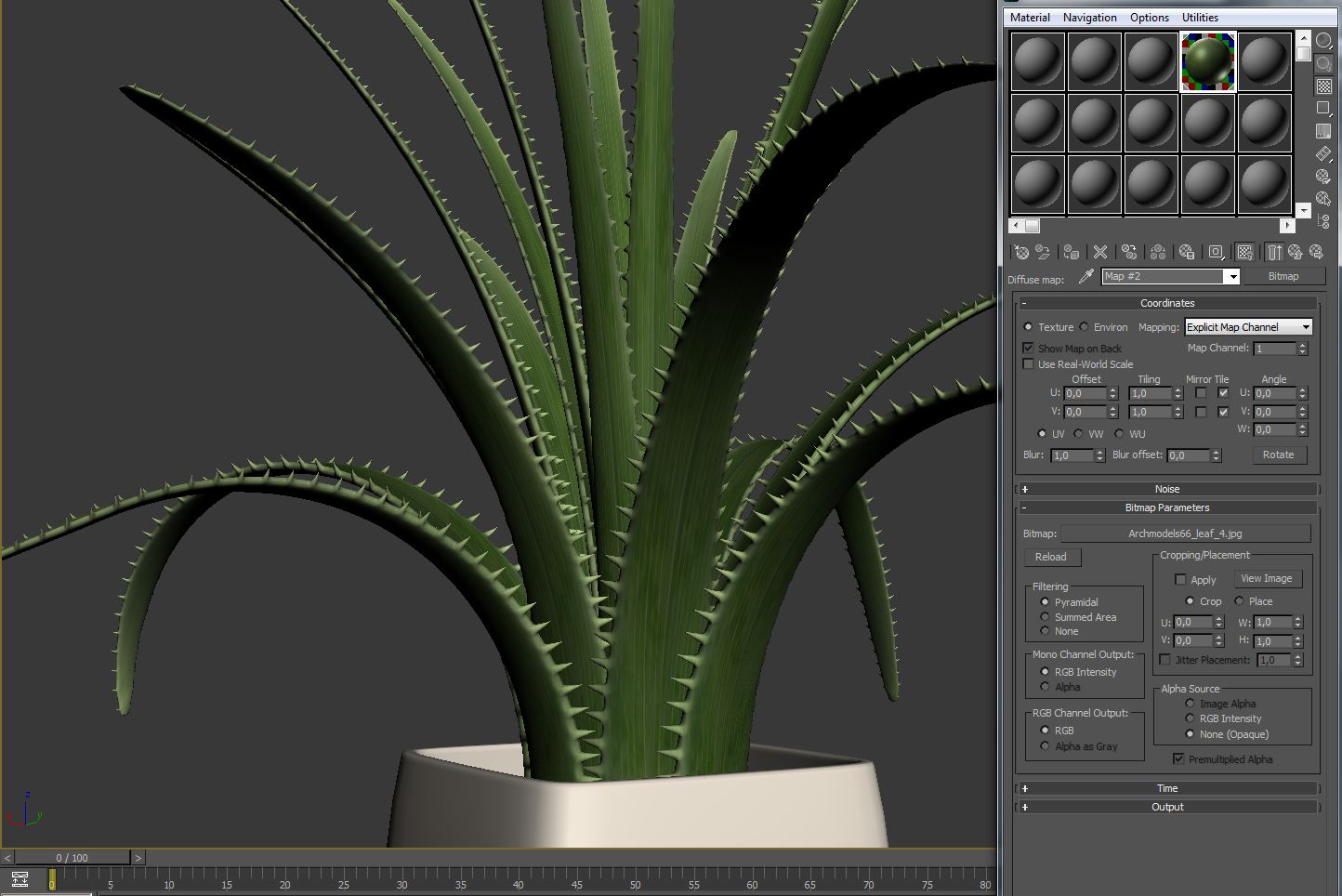Viewport: 1342px width, 896px height.
Task: Click the Material ID Channel icon
Action: (x=1216, y=252)
